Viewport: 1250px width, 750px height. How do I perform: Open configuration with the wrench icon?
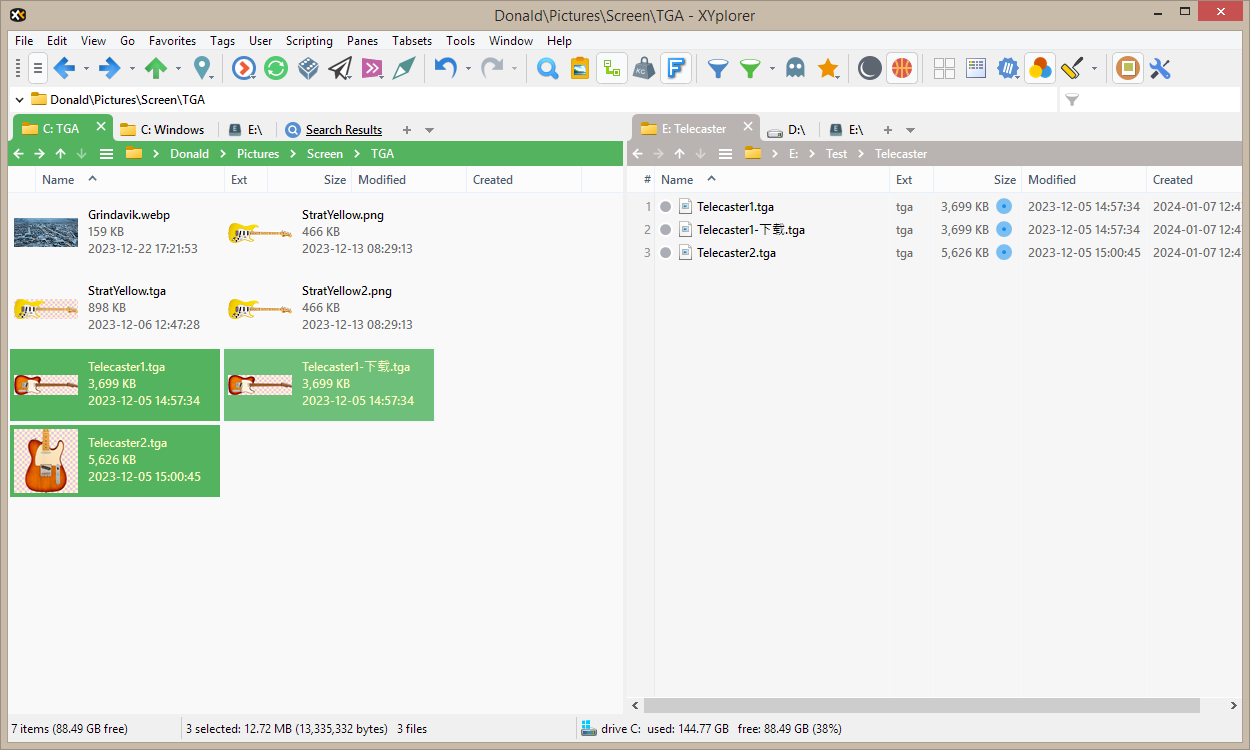tap(1160, 68)
